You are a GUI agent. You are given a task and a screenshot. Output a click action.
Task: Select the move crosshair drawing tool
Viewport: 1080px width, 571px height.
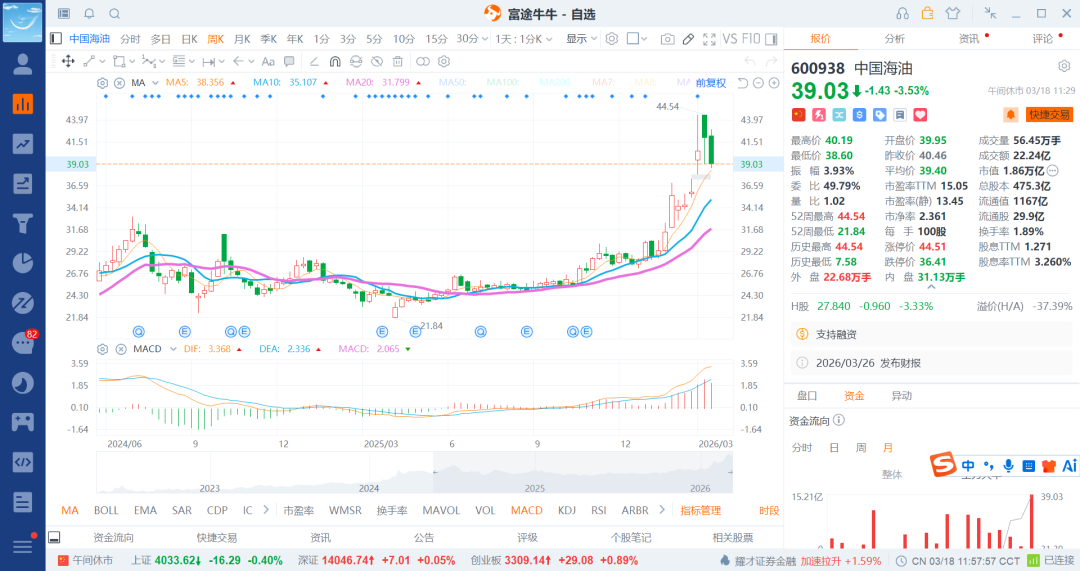tap(68, 61)
